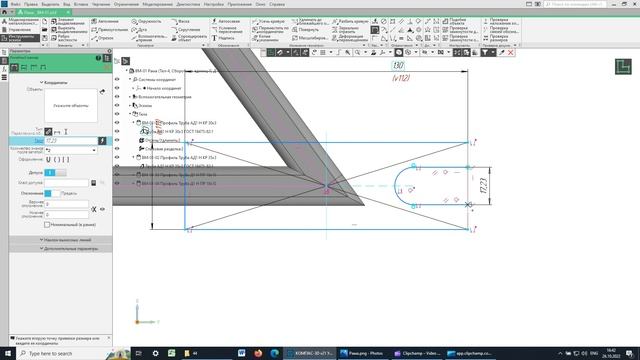Select the Усечь кривую tool
Viewport: 640px width, 360px height.
pos(268,21)
